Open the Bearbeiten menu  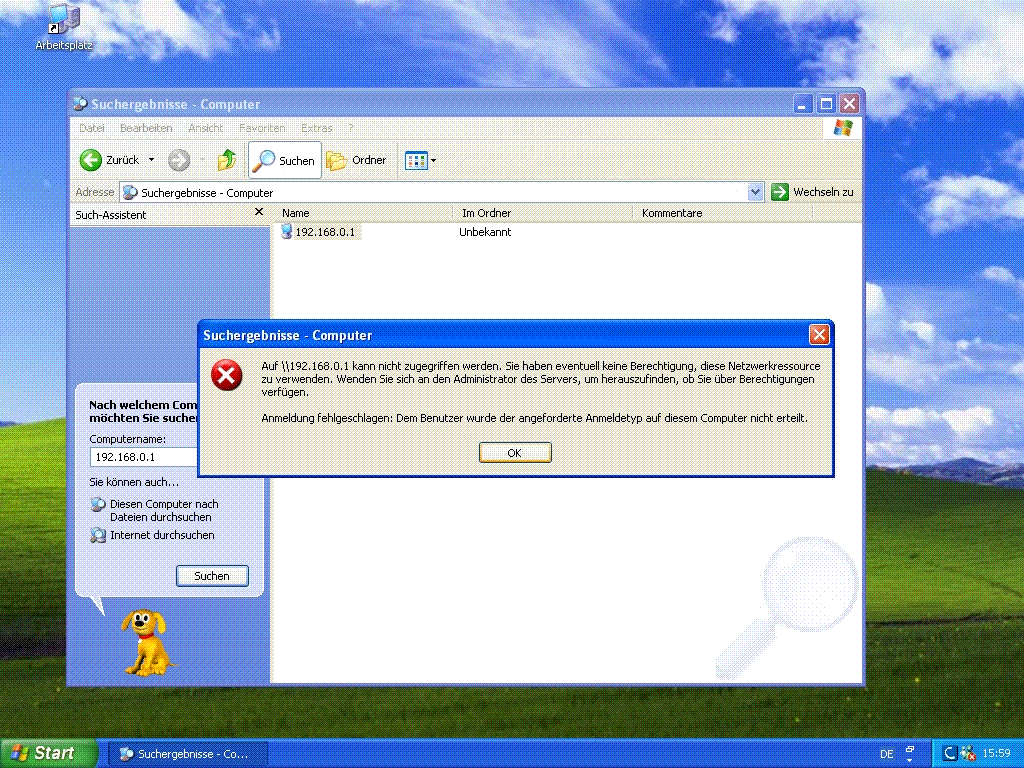146,128
